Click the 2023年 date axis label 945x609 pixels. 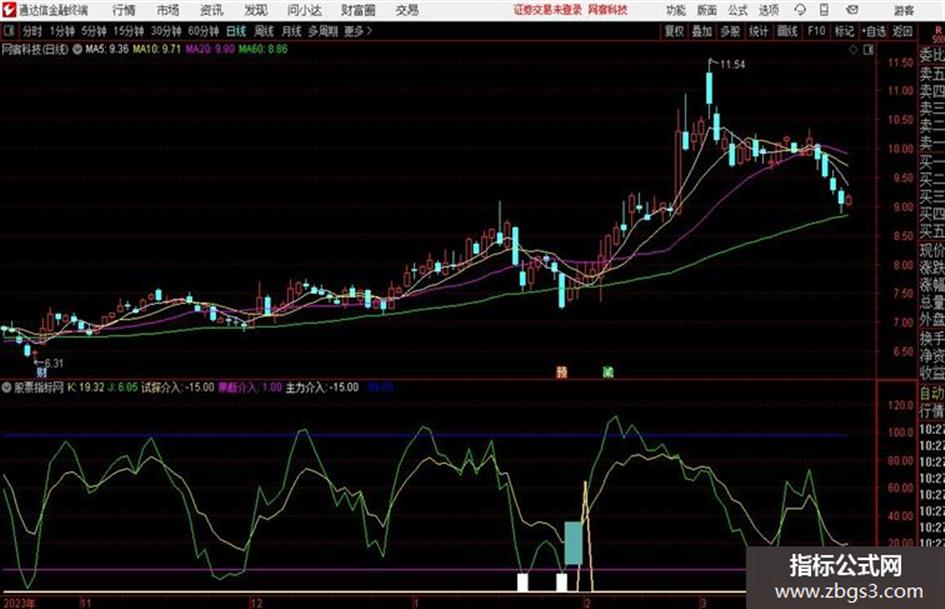(x=19, y=603)
